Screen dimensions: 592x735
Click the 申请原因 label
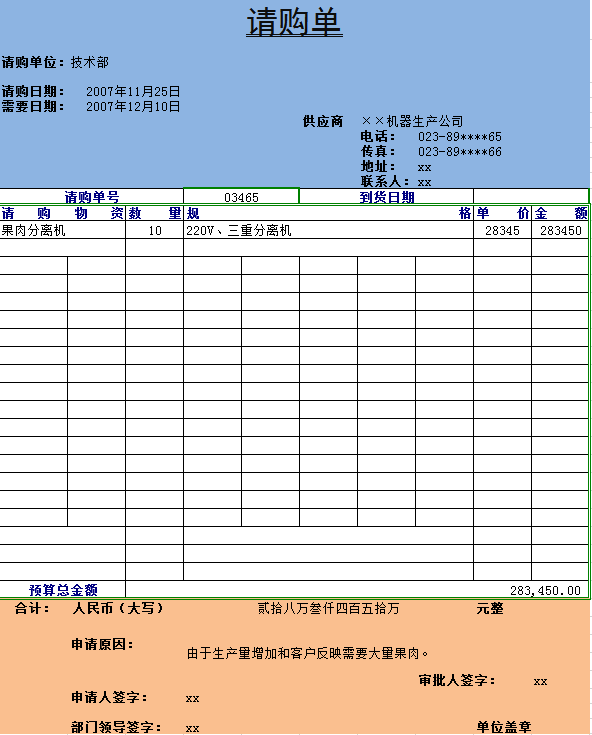click(x=102, y=645)
